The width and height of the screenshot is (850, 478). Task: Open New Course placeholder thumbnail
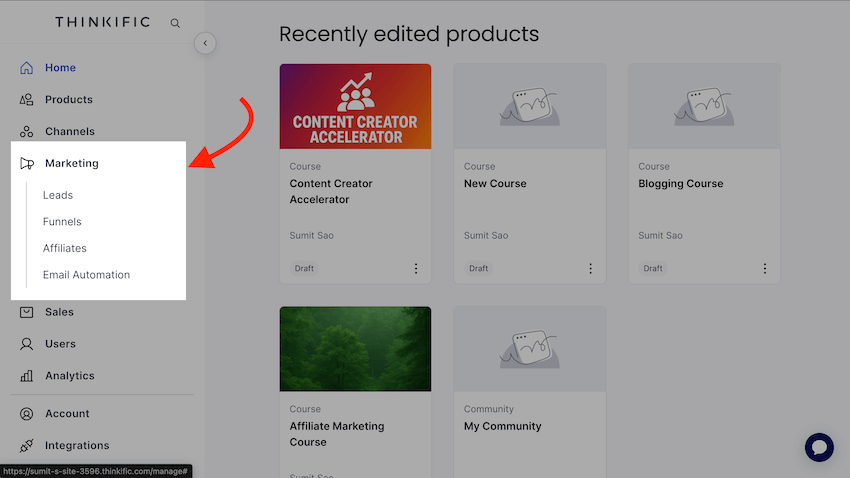[x=530, y=106]
